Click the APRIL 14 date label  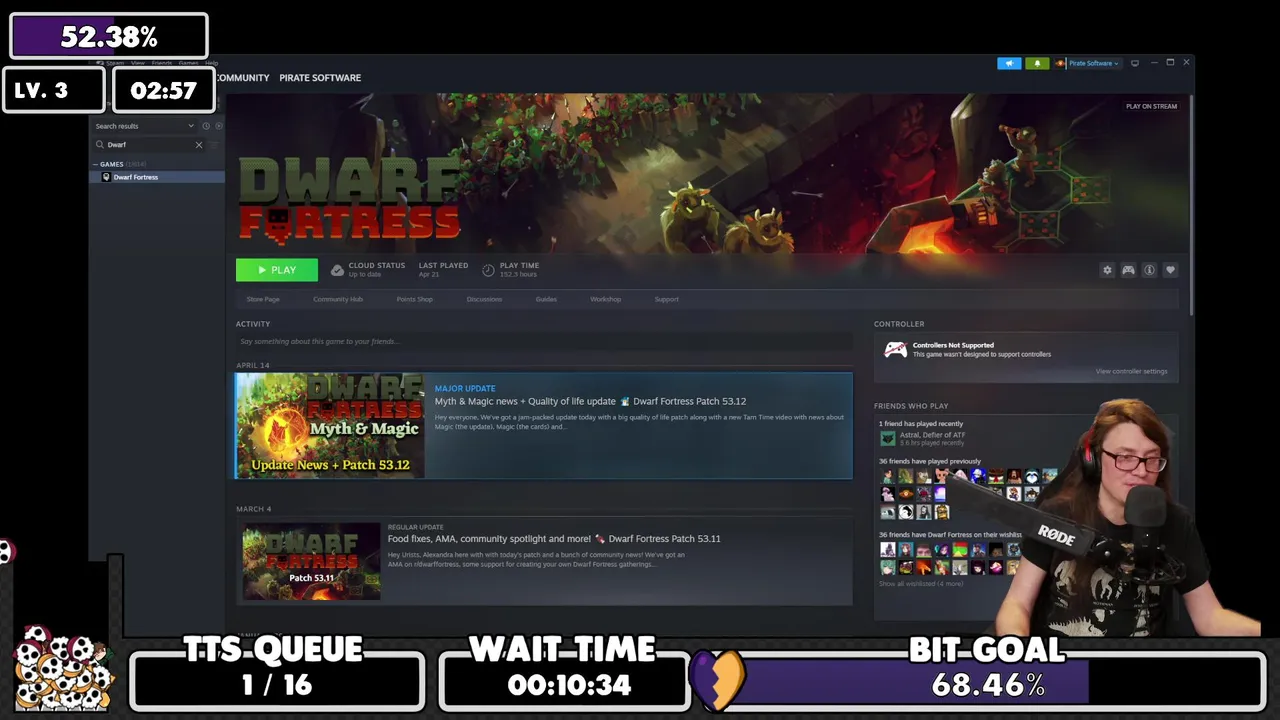[252, 365]
